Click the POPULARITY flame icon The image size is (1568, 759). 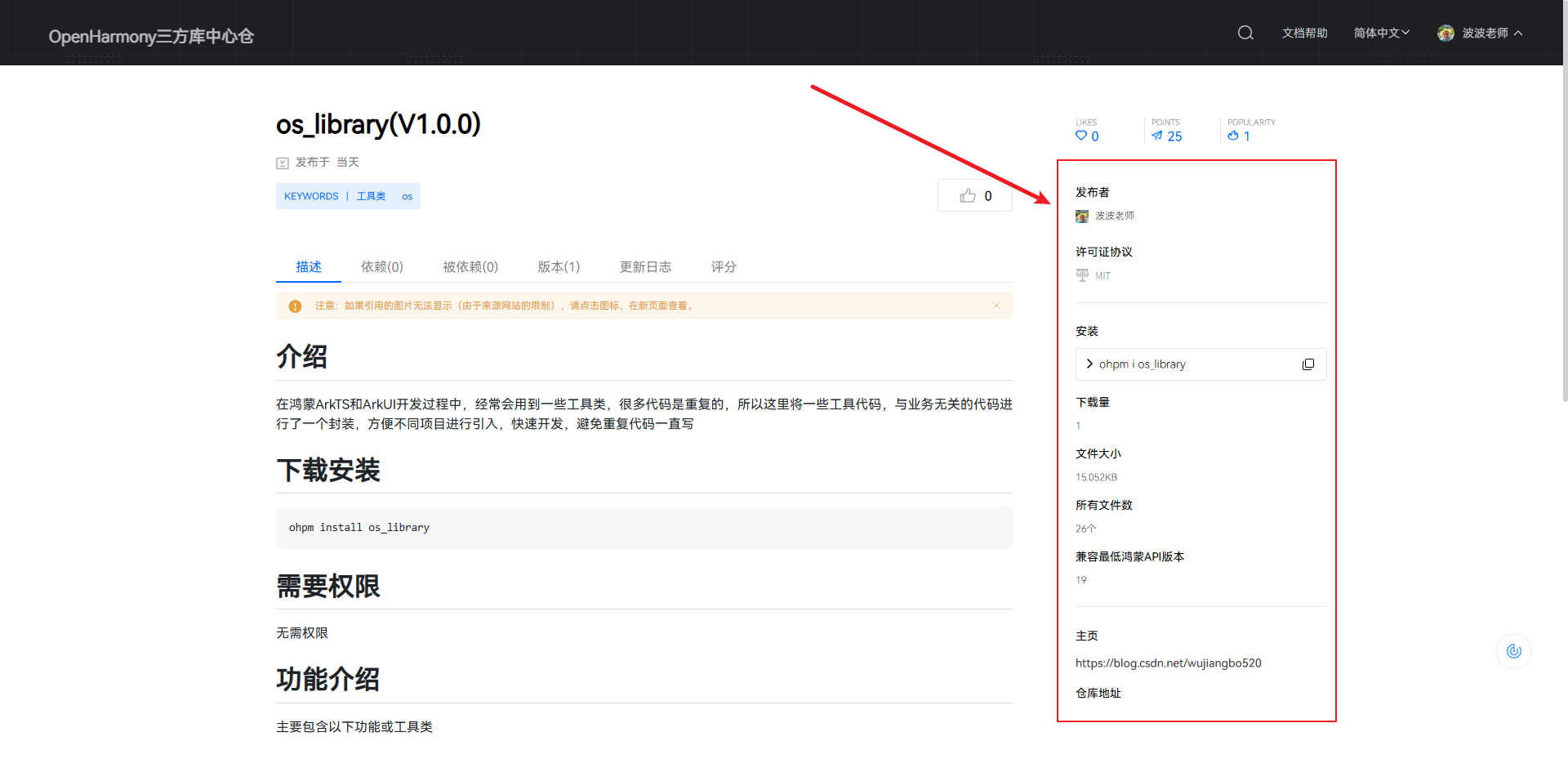(x=1233, y=136)
